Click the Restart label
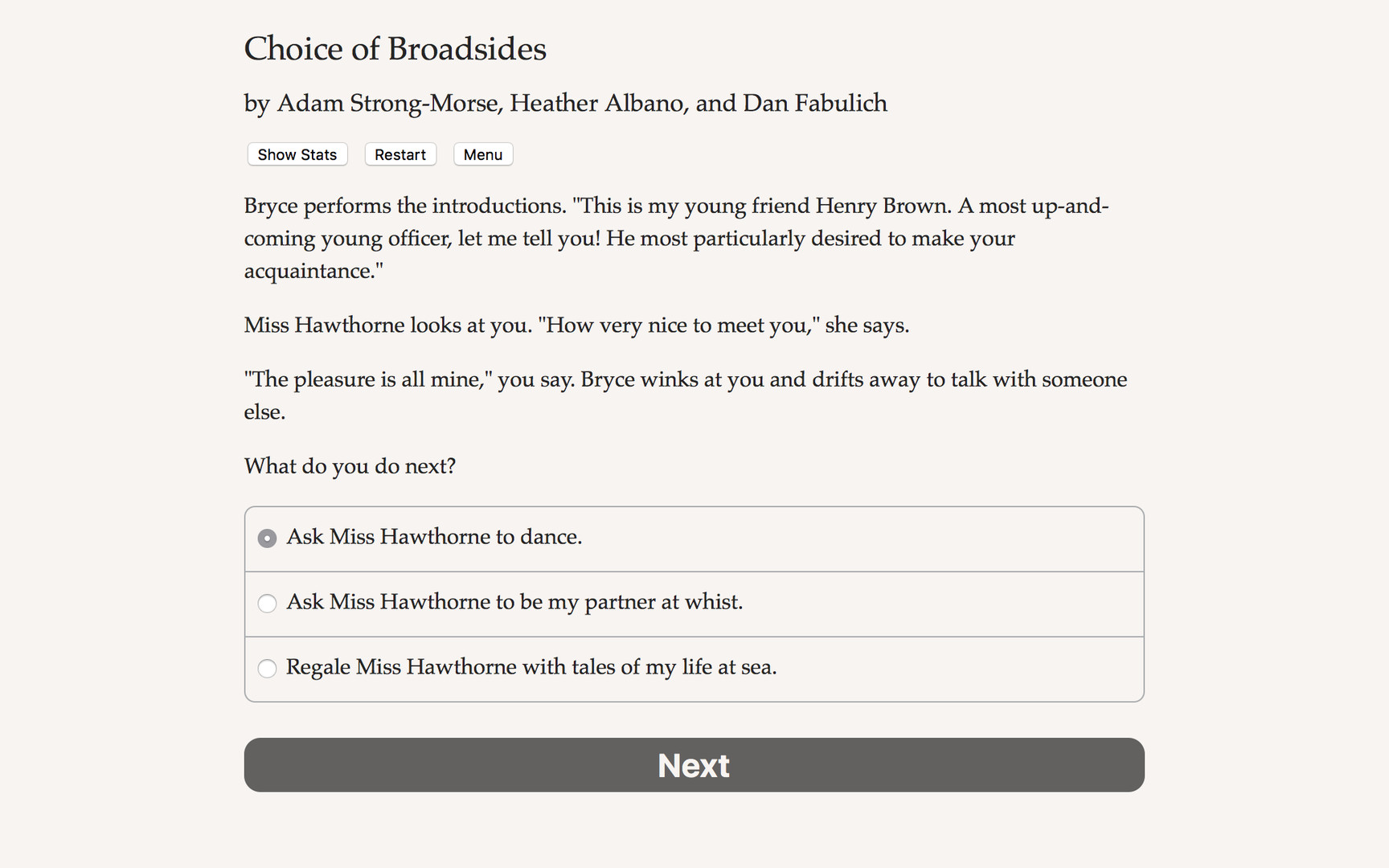1389x868 pixels. click(399, 154)
